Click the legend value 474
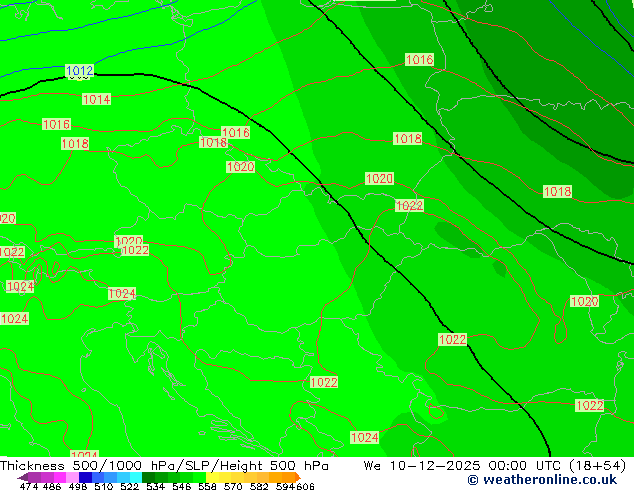This screenshot has width=634, height=490. click(x=29, y=486)
